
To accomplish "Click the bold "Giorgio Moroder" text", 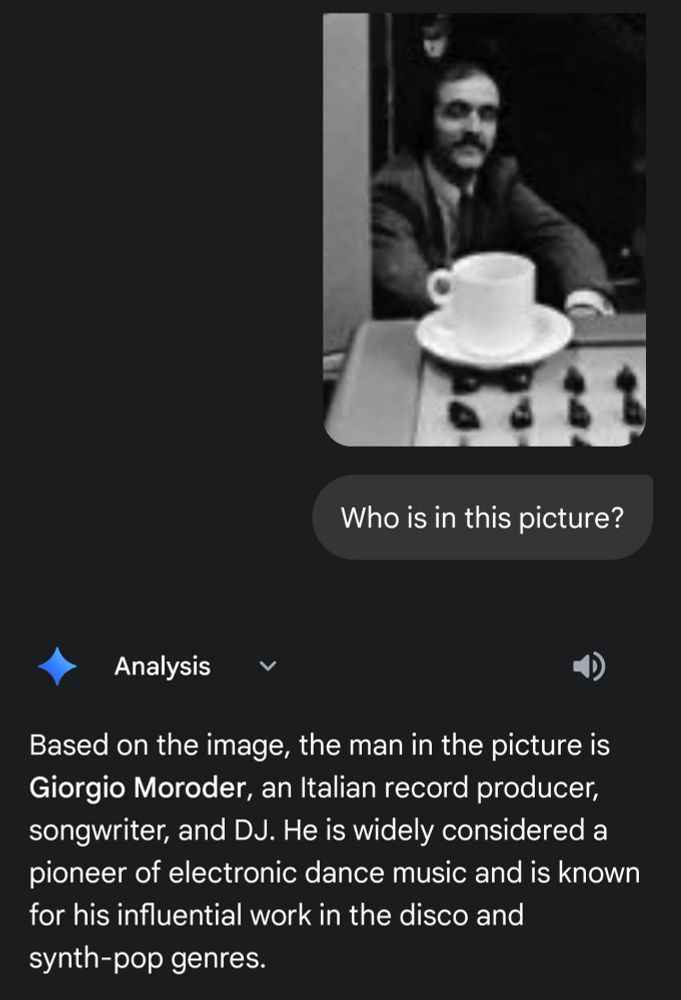I will 137,788.
